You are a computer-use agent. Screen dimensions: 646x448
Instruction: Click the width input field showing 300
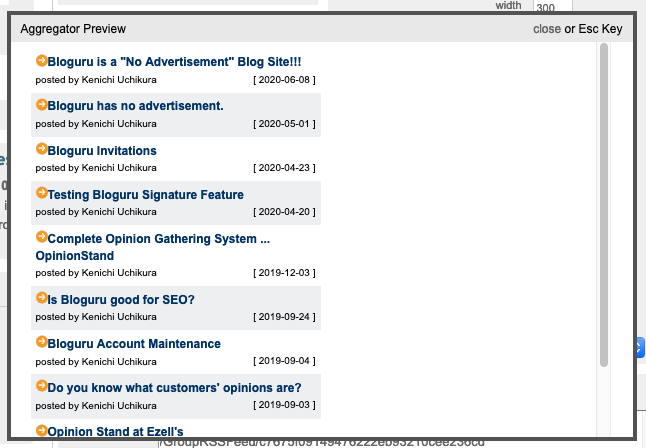tap(553, 7)
